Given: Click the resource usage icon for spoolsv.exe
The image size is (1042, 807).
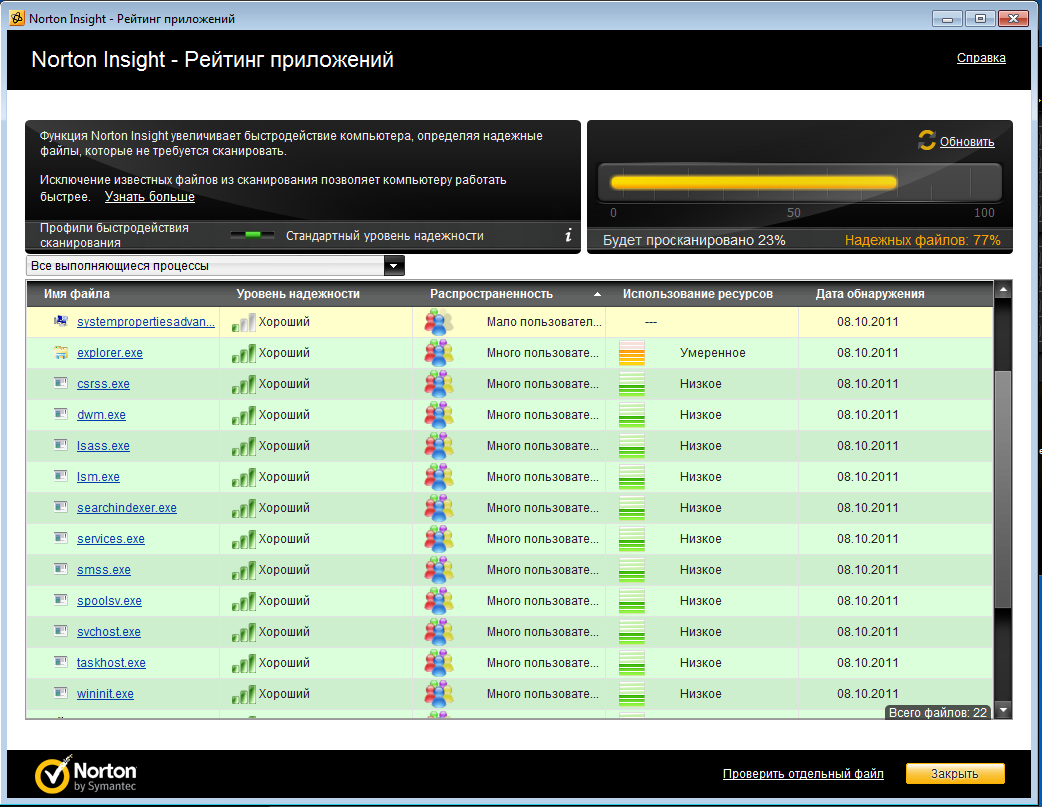Looking at the screenshot, I should click(x=631, y=601).
